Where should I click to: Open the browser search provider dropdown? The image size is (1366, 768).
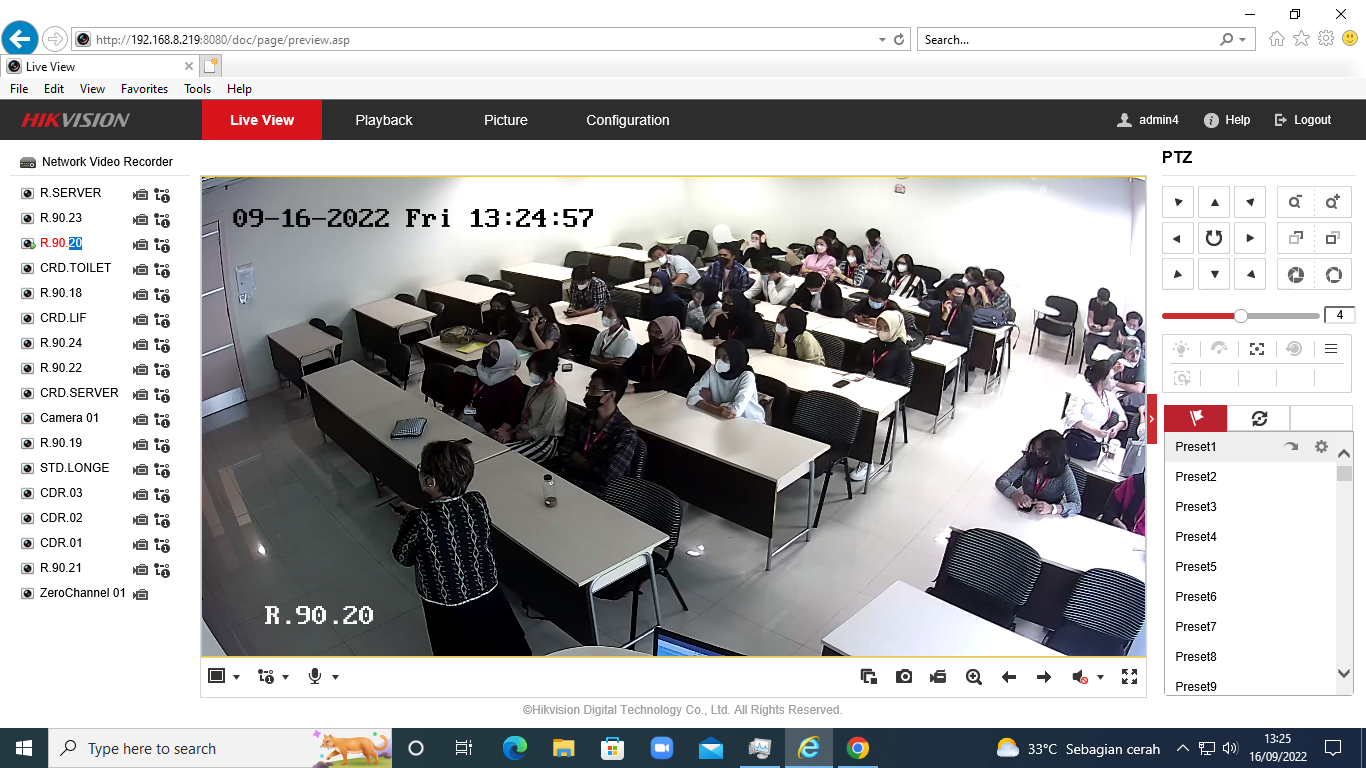tap(1243, 40)
